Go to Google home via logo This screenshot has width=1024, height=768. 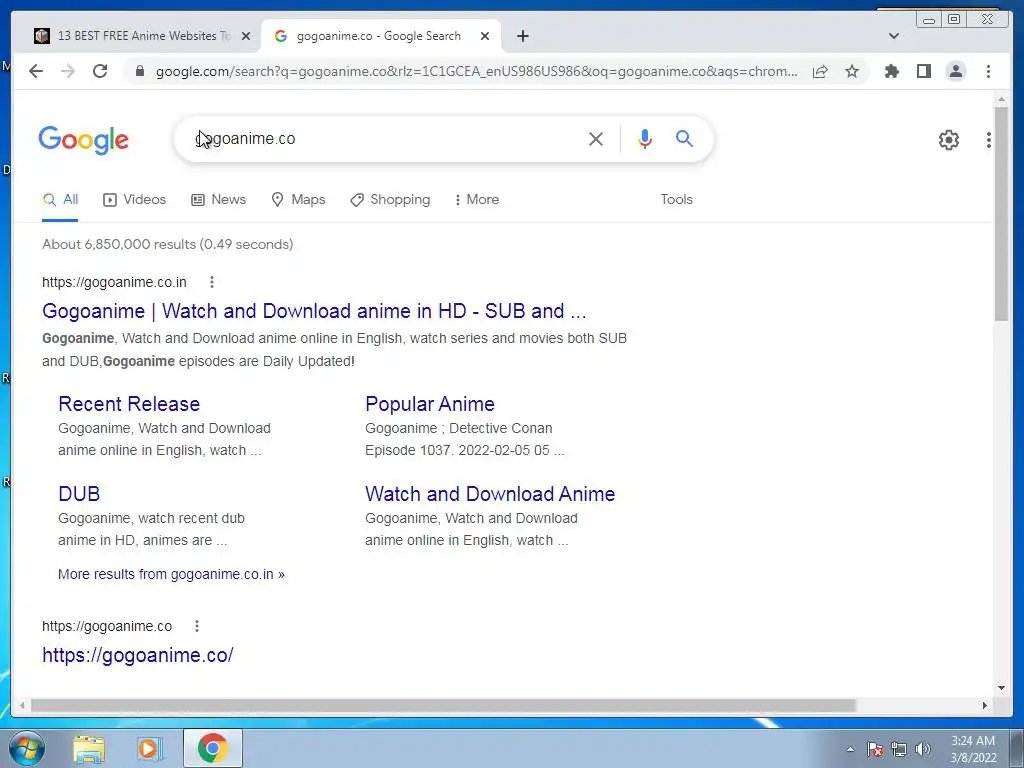pos(84,140)
